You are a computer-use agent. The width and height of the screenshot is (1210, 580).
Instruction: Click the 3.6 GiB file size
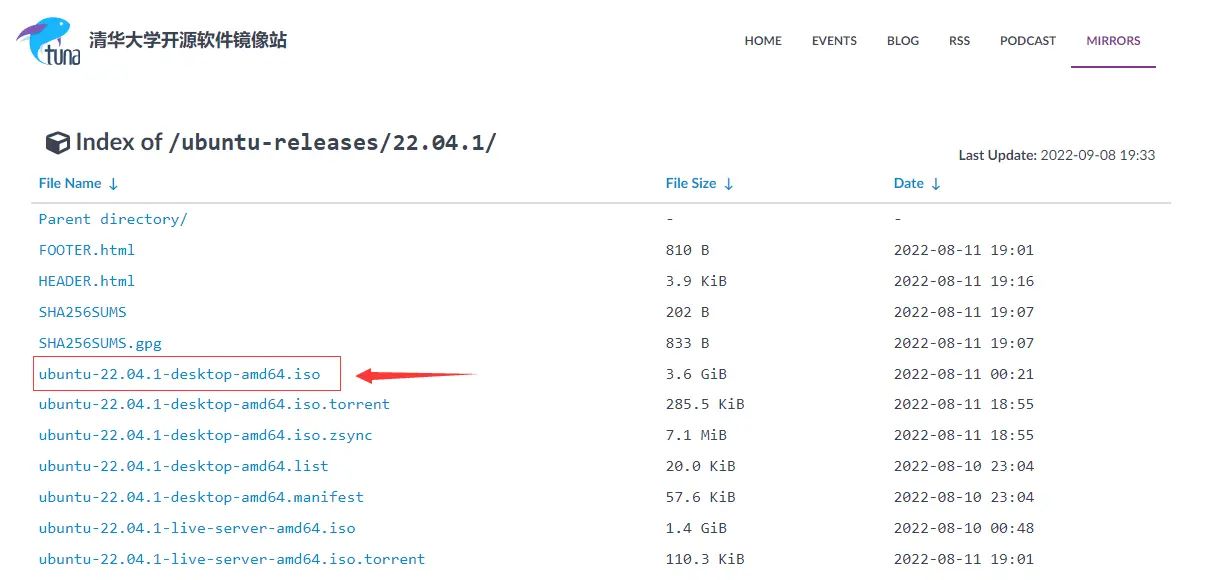pos(696,374)
